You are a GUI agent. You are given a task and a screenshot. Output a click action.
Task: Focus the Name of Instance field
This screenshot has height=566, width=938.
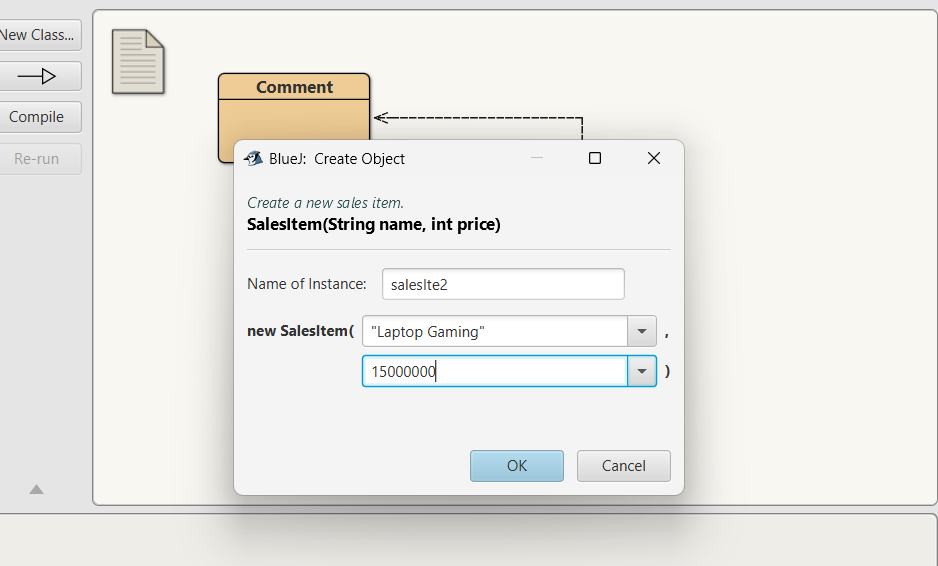click(502, 284)
